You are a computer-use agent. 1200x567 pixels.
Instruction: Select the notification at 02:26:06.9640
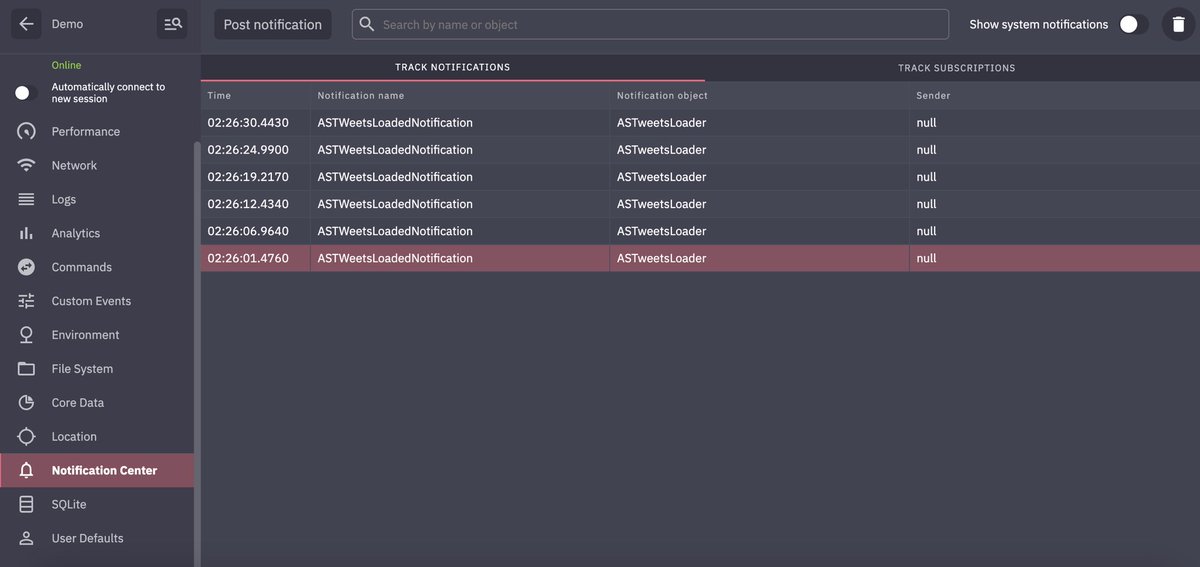coord(700,231)
